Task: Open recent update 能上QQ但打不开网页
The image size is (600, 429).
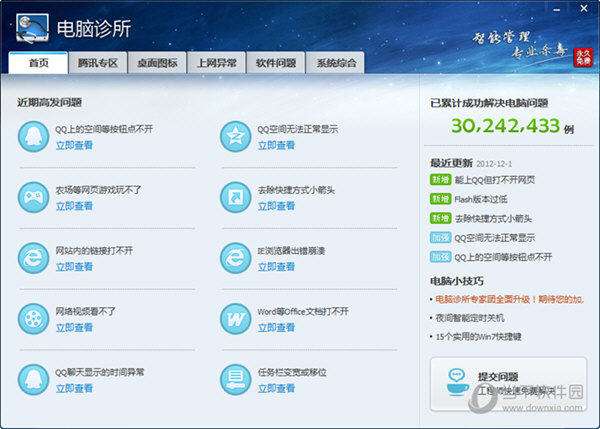Action: (x=494, y=180)
